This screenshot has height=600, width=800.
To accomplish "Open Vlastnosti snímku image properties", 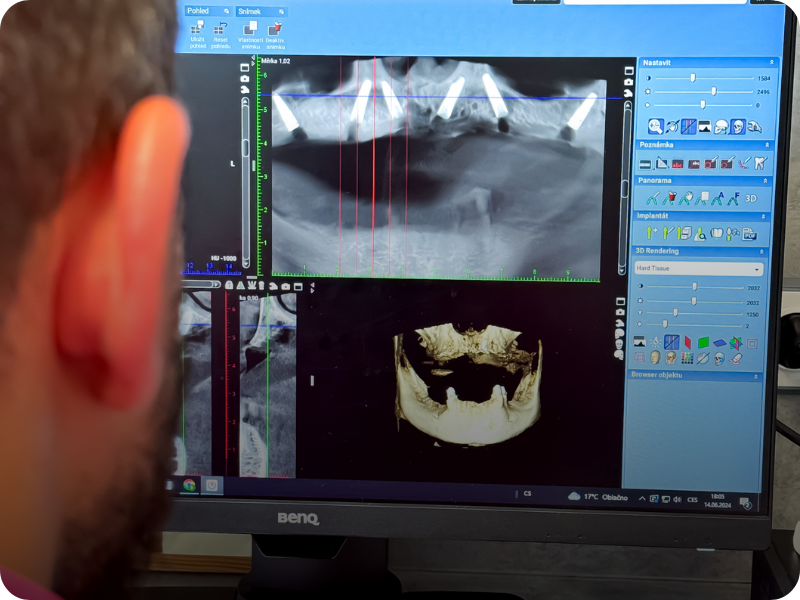I will point(250,30).
